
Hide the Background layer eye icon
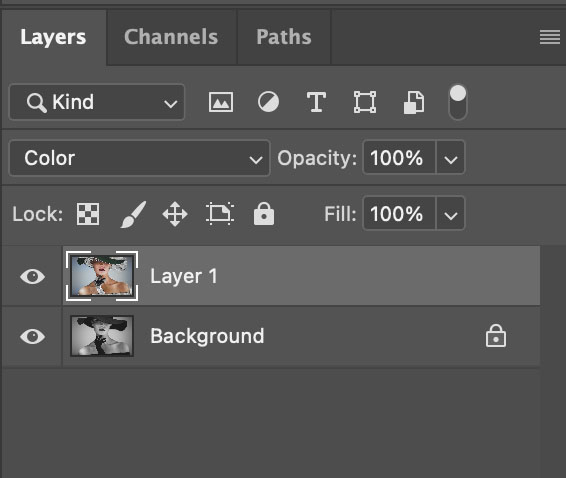32,336
